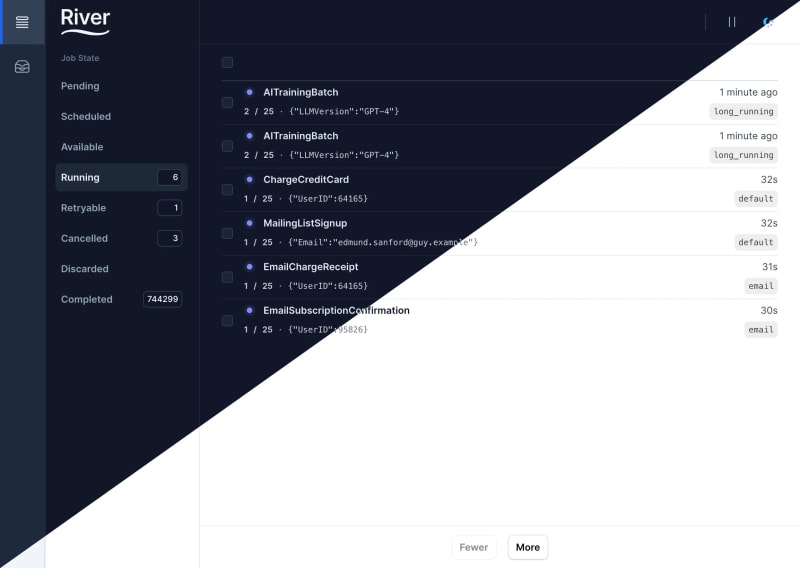Click the running status dot for EmailChargeReceipt

point(249,267)
